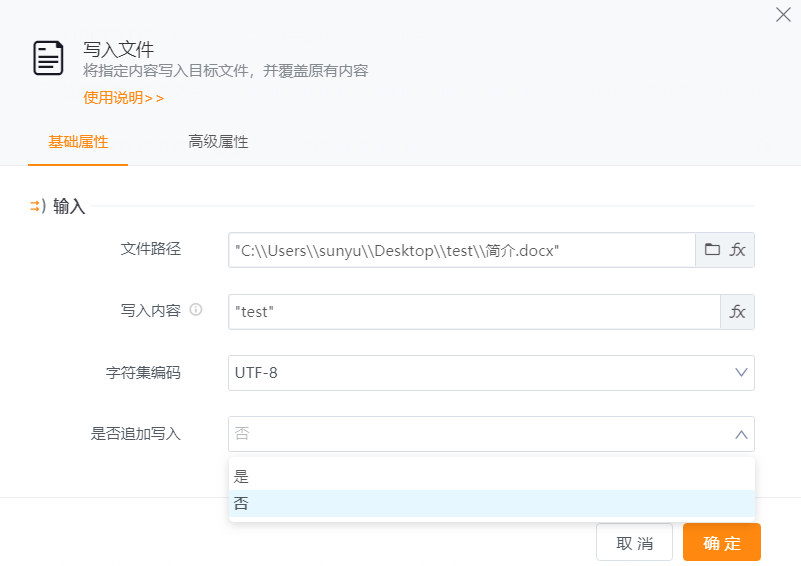Image resolution: width=801 pixels, height=566 pixels.
Task: Click inside the 文件路径 text field
Action: pyautogui.click(x=460, y=250)
